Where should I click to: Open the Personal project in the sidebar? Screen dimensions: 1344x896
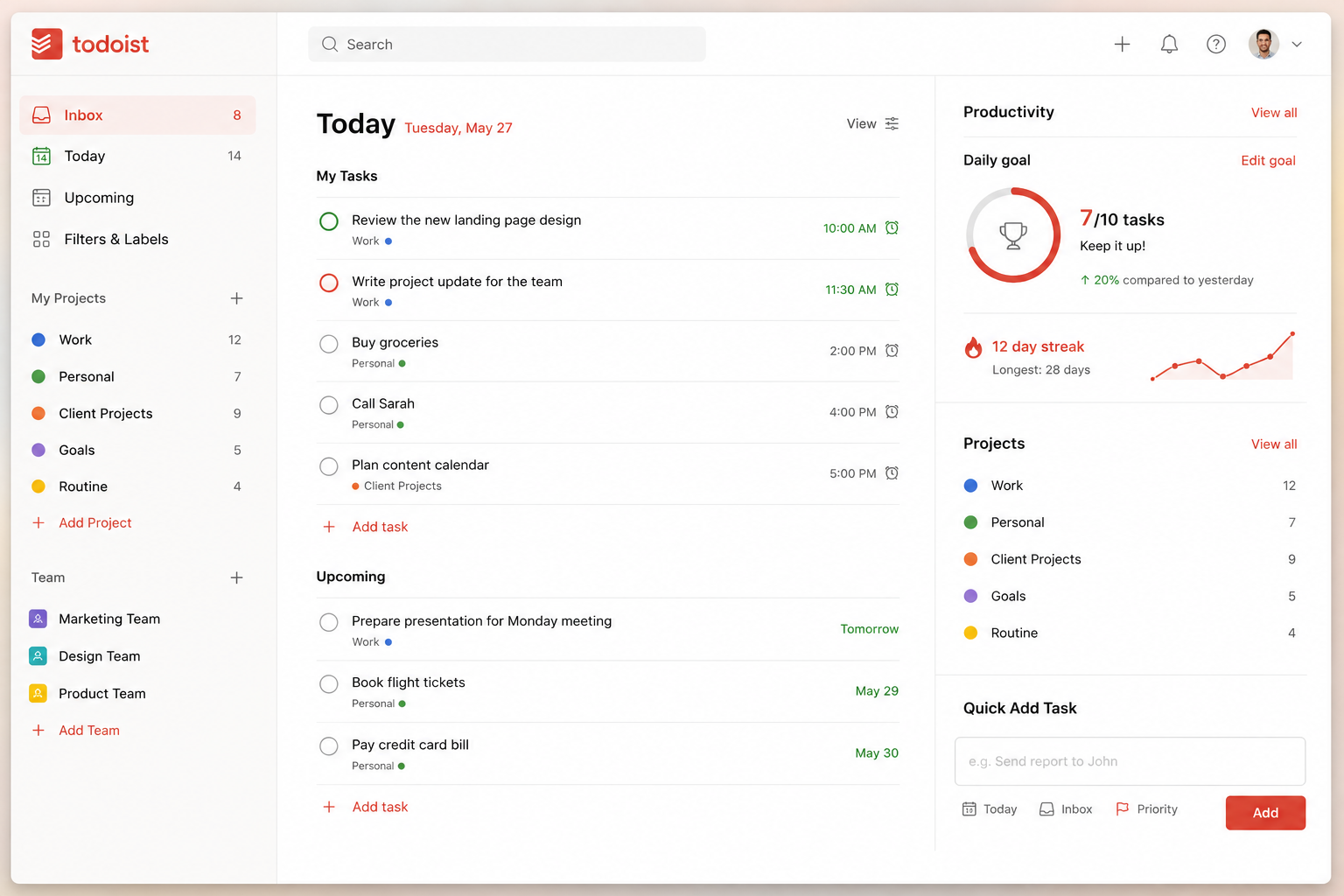click(x=137, y=376)
